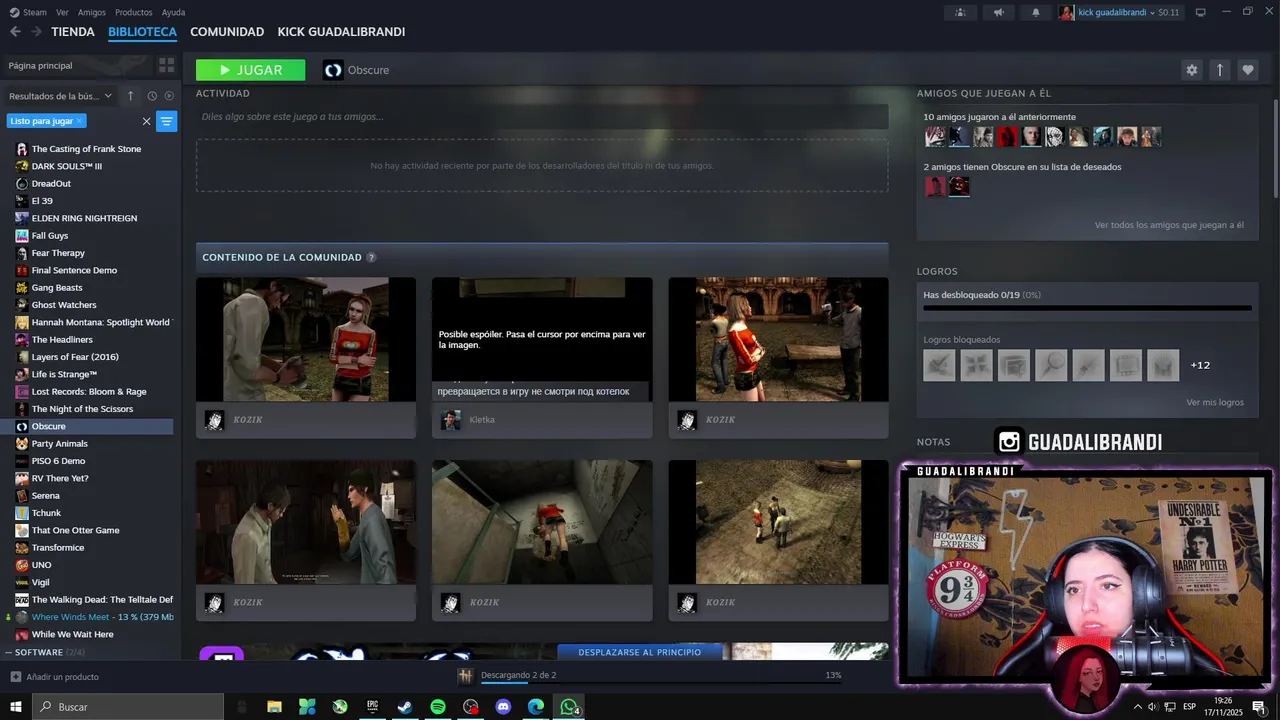1280x720 pixels.
Task: Toggle the library sort direction arrow
Action: point(130,96)
